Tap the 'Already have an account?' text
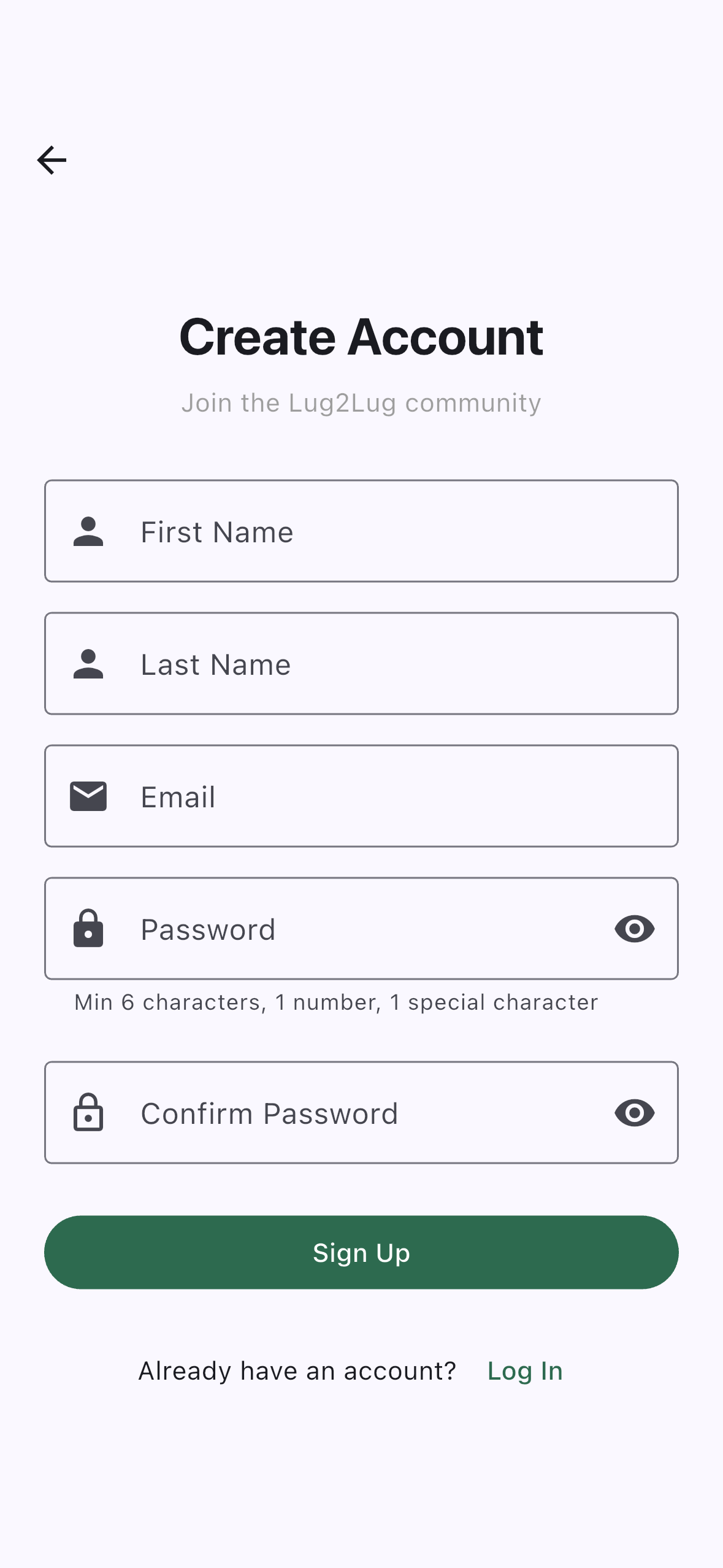This screenshot has width=723, height=1568. [297, 1371]
